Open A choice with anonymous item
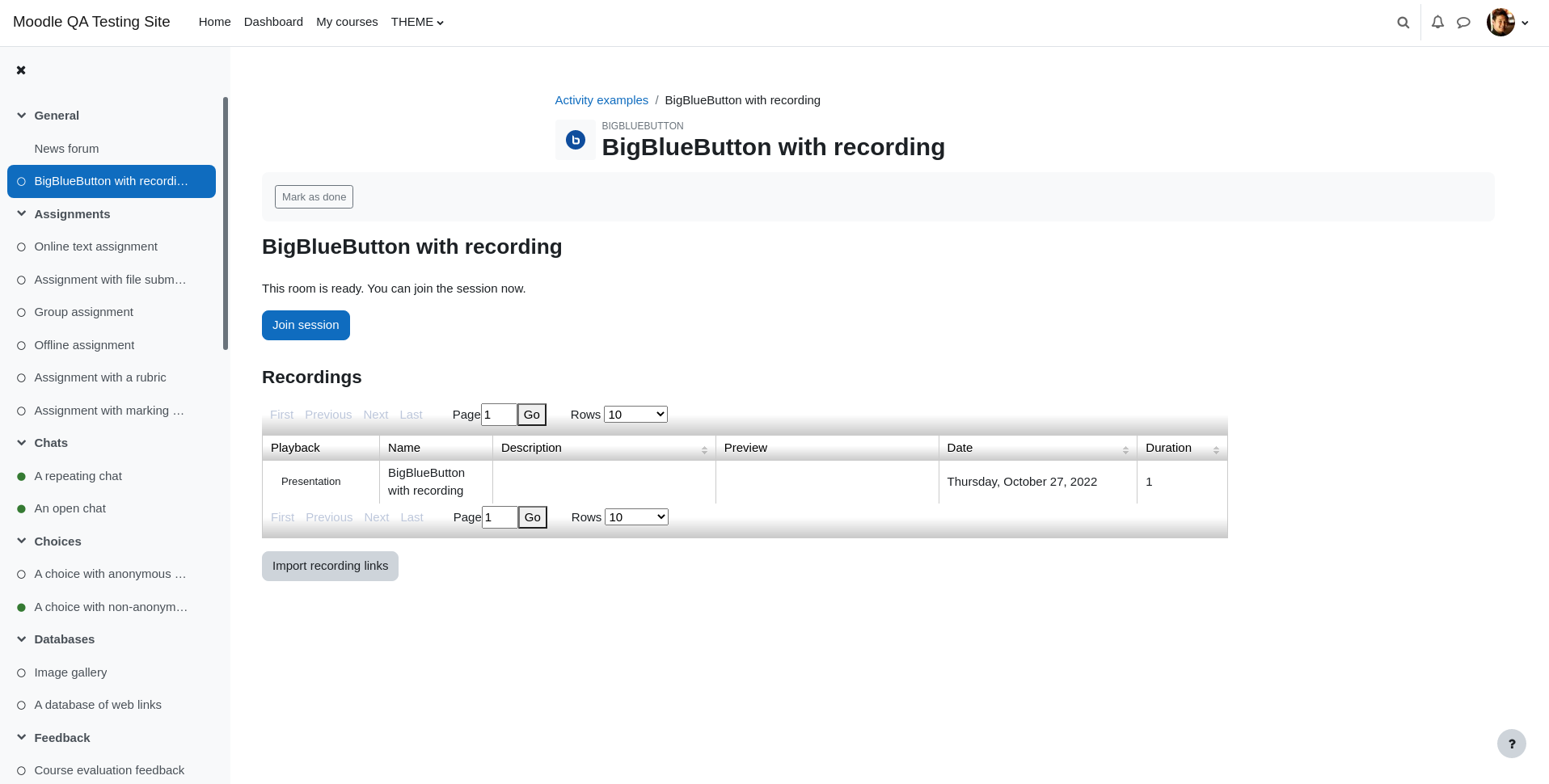 [110, 574]
